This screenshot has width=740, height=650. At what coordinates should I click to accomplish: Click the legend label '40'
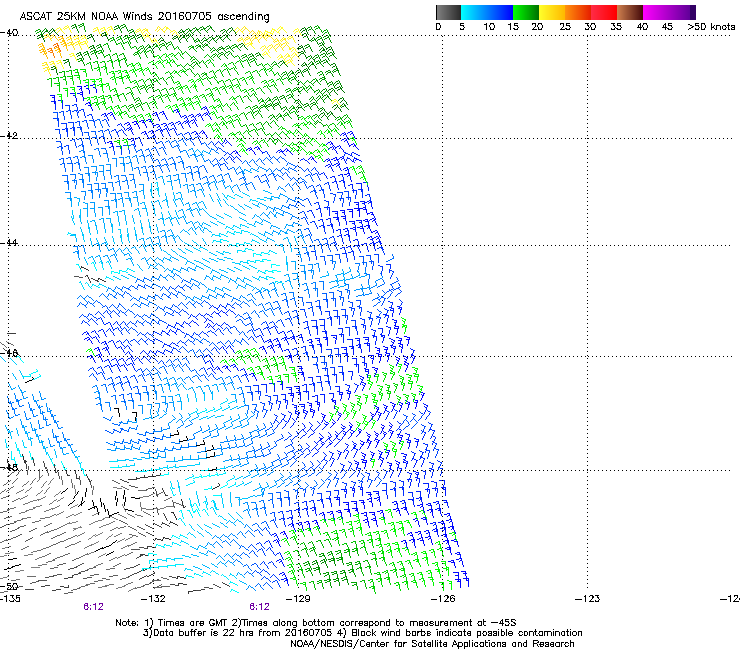coord(642,26)
